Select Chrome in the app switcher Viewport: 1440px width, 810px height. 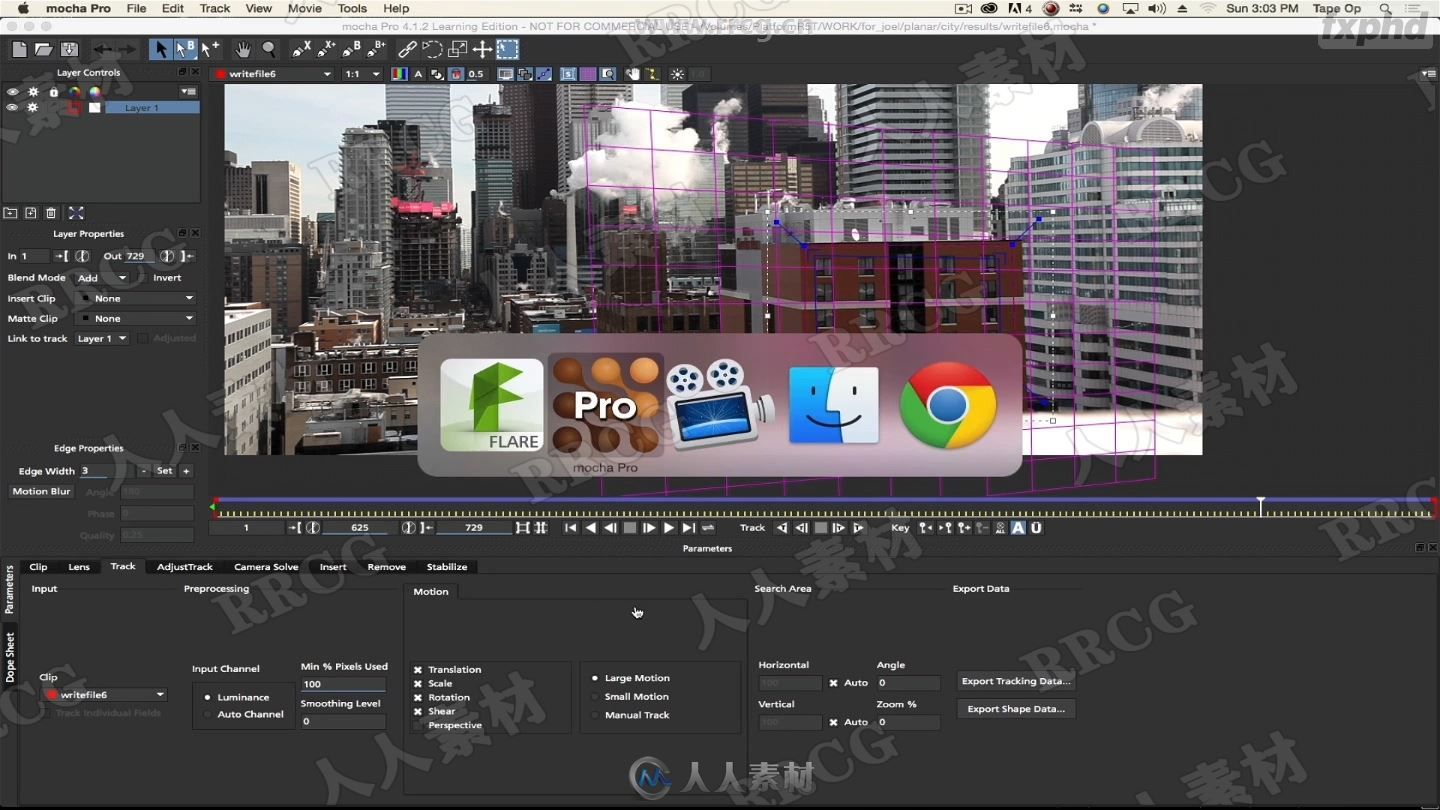[x=948, y=405]
